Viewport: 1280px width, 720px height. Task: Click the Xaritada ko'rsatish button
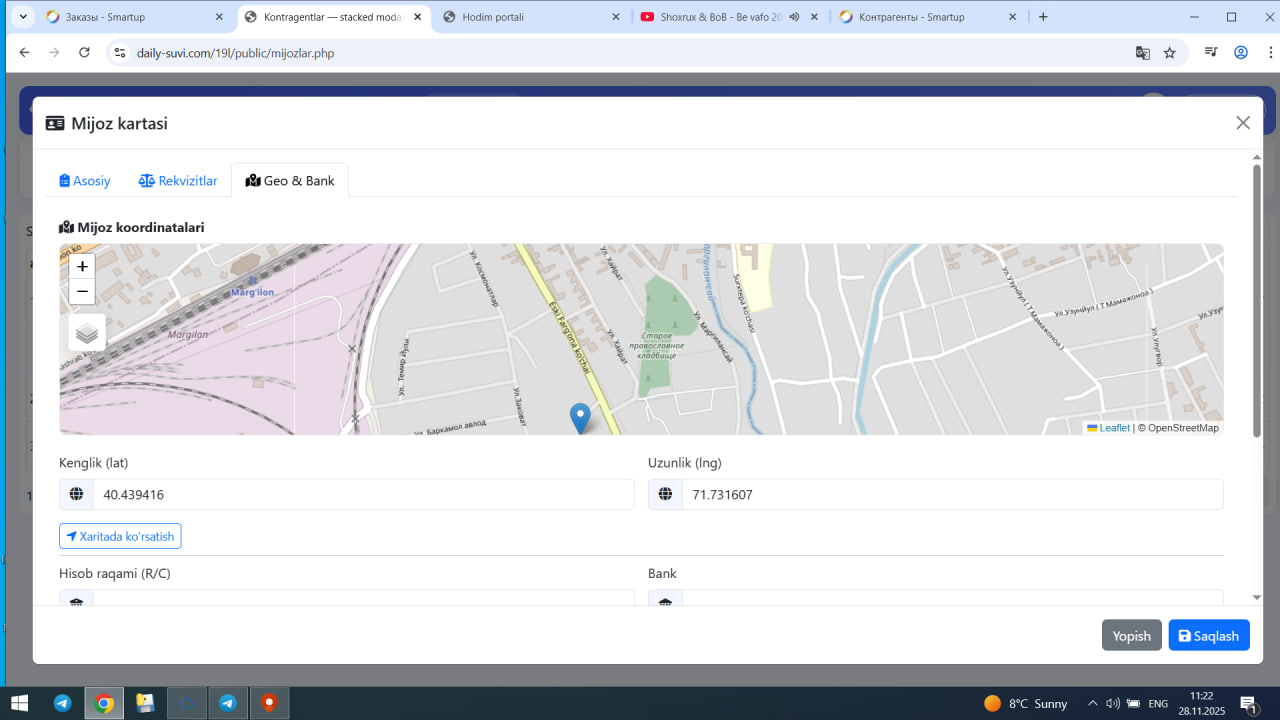click(120, 537)
